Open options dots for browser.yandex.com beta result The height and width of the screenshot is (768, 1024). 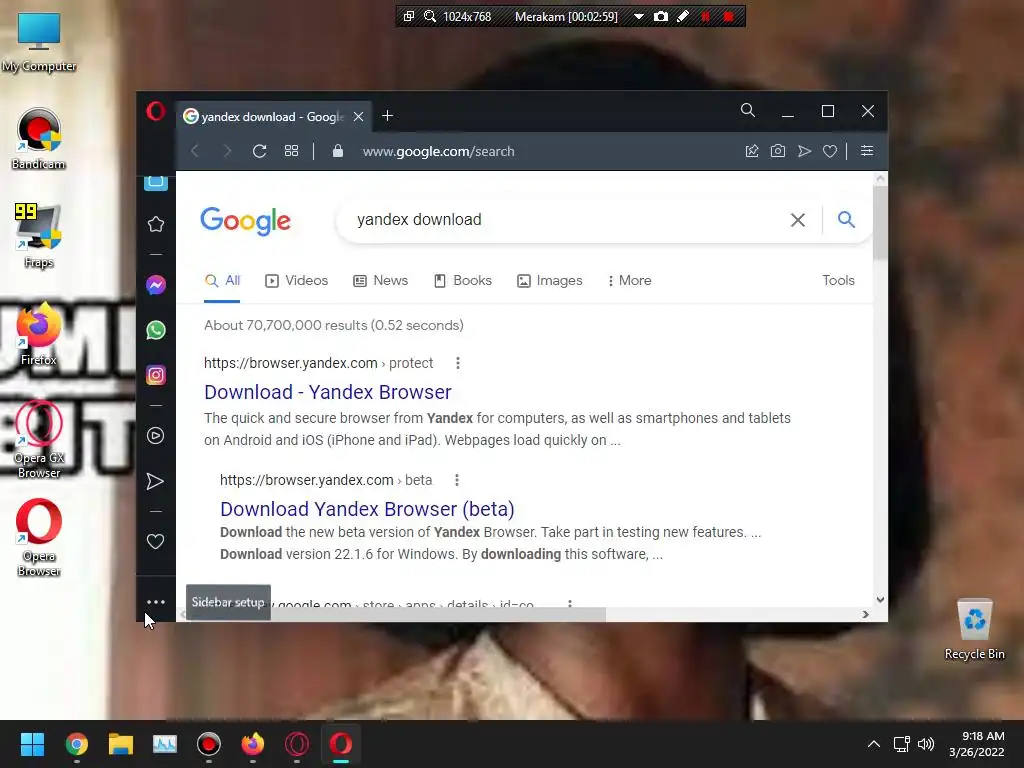456,480
